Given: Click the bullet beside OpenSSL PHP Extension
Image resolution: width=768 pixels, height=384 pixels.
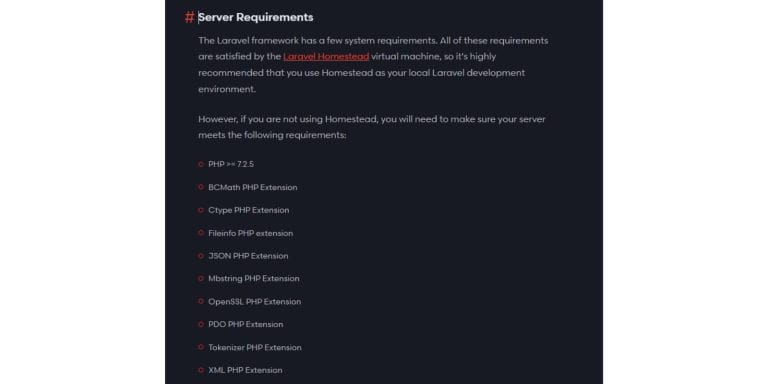Looking at the screenshot, I should click(x=201, y=301).
